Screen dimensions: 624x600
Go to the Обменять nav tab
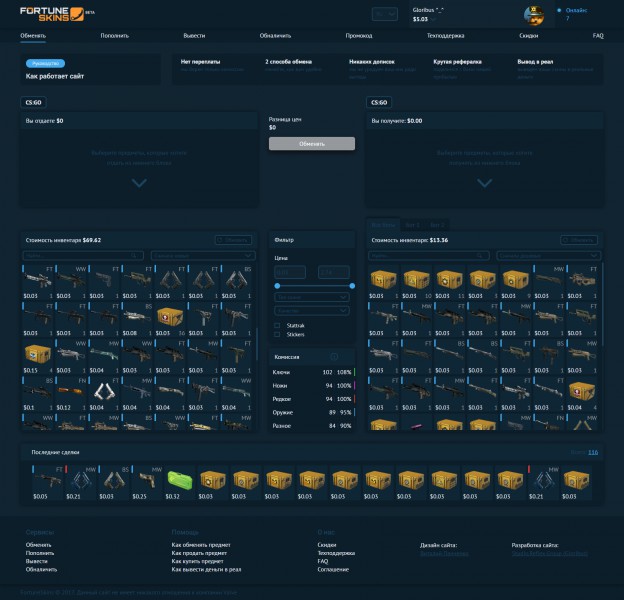coord(33,36)
